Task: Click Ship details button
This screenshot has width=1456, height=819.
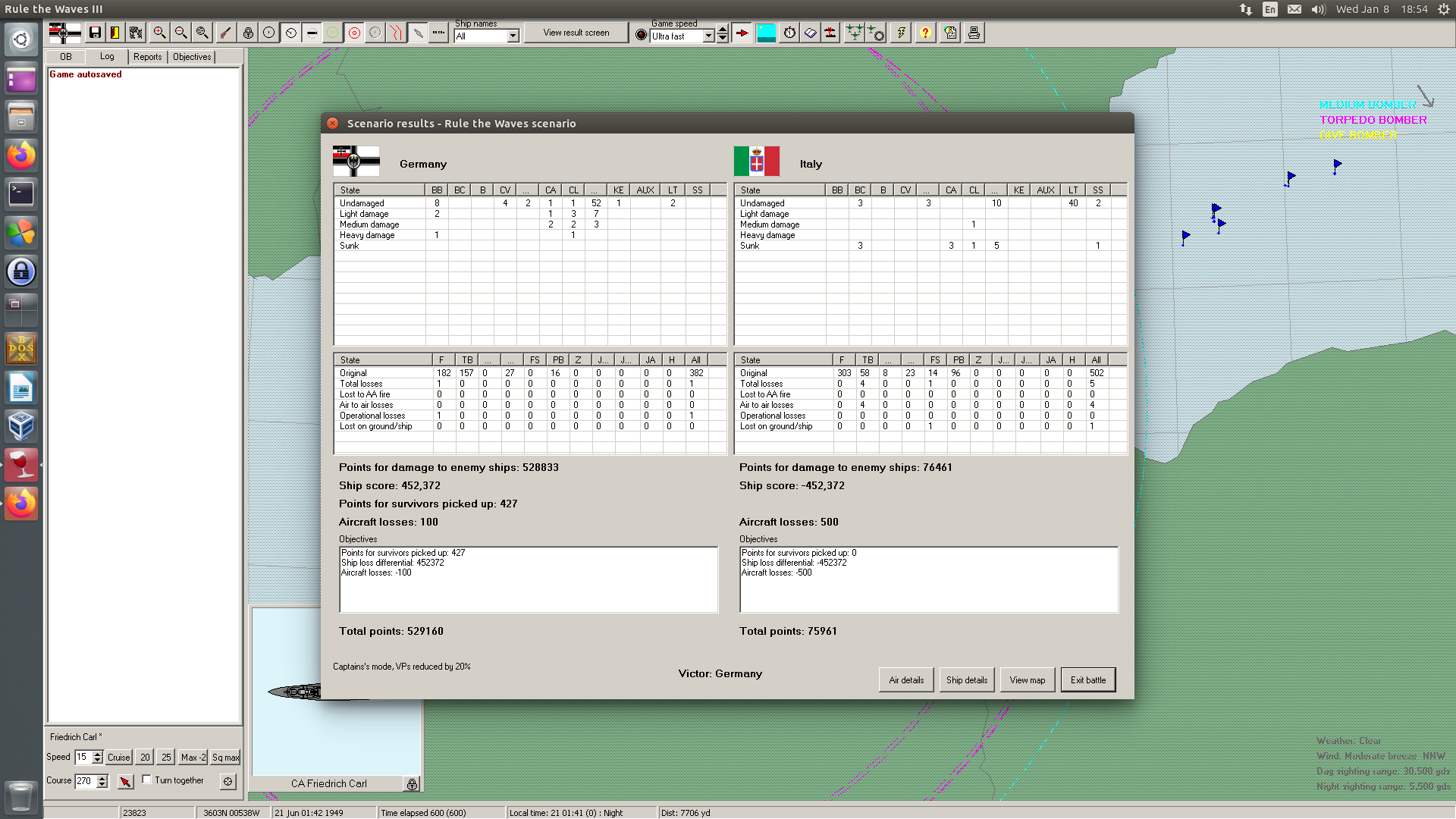Action: tap(967, 680)
